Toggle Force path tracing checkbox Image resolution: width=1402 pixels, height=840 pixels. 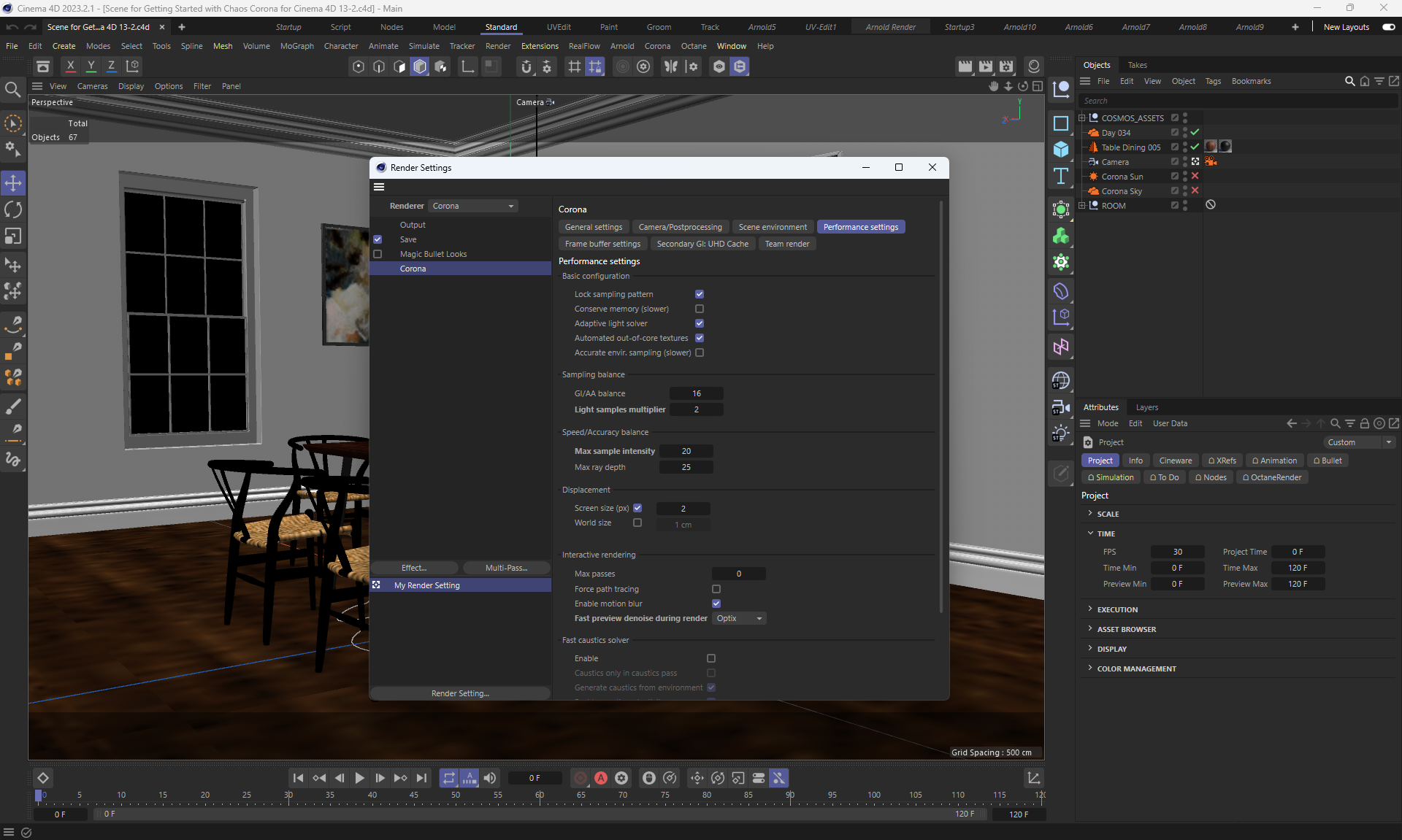pos(716,589)
